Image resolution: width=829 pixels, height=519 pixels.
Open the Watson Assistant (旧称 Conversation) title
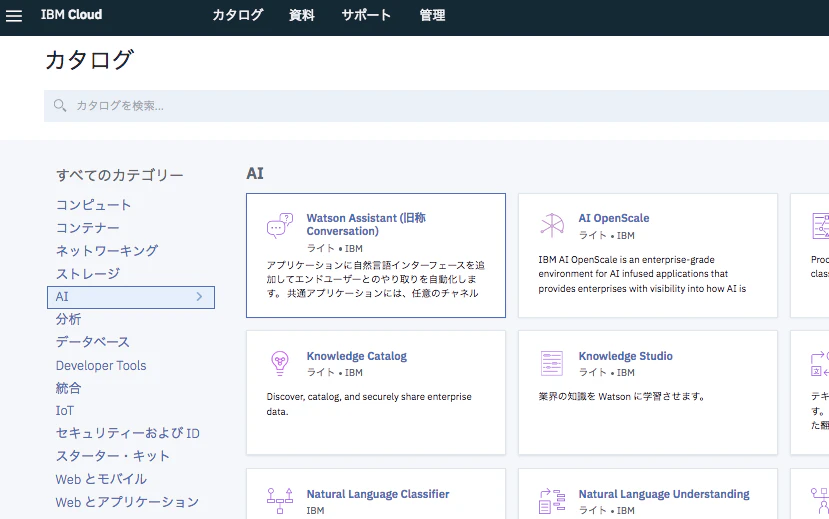pyautogui.click(x=366, y=225)
